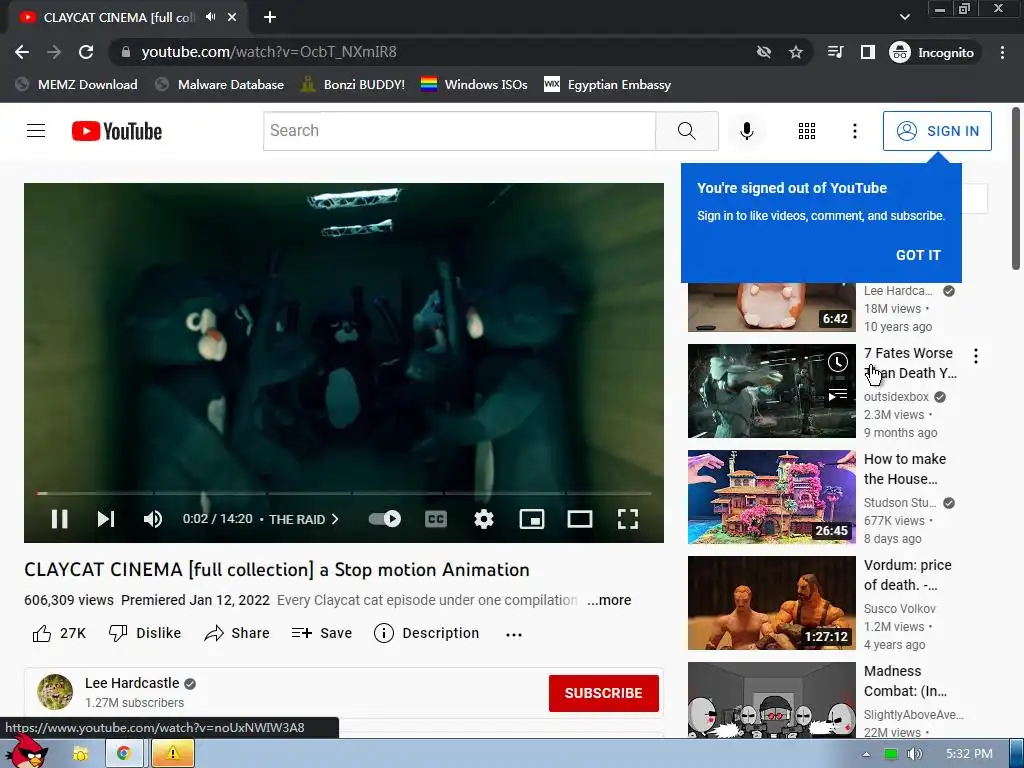Bookmark this page with the star

click(x=795, y=52)
